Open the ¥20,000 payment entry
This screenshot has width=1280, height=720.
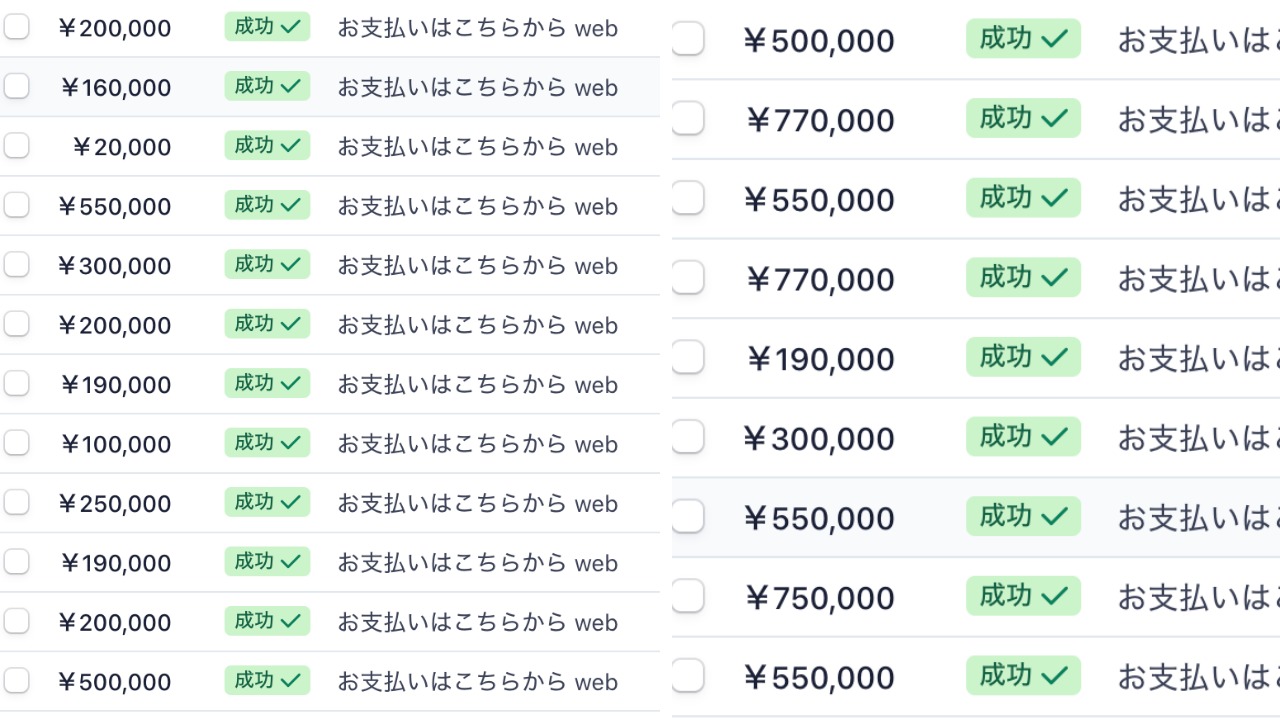coord(122,148)
